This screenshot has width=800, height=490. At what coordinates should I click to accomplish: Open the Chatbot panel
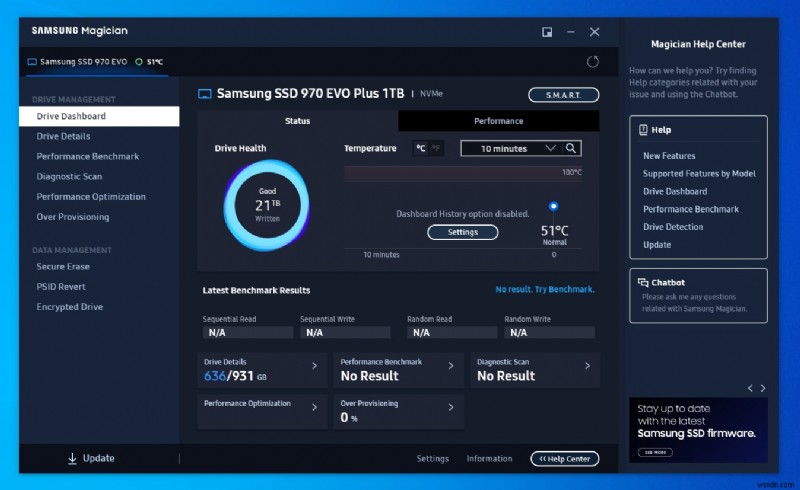698,296
